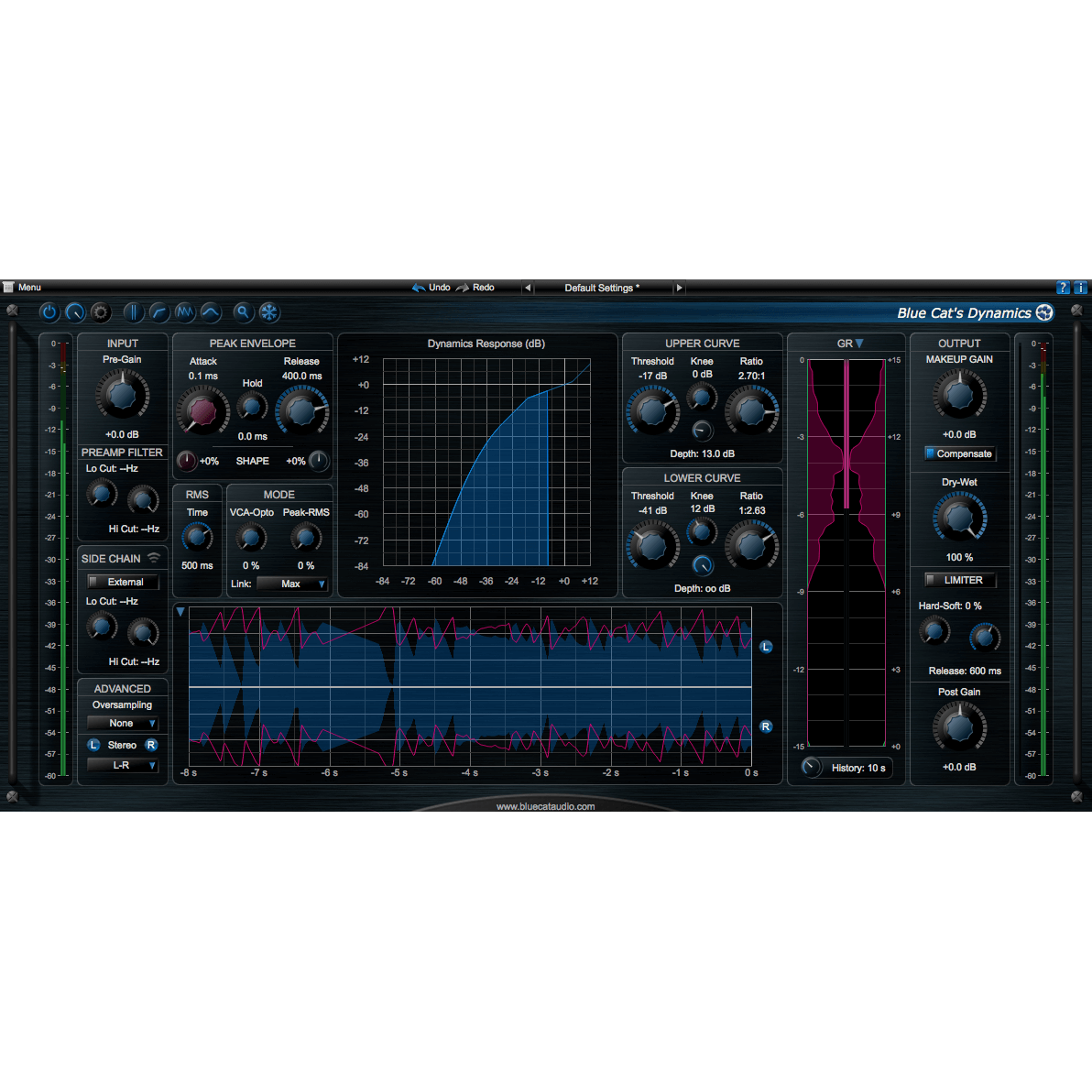Click the magnifier zoom icon in toolbar
This screenshot has width=1092, height=1092.
point(243,312)
